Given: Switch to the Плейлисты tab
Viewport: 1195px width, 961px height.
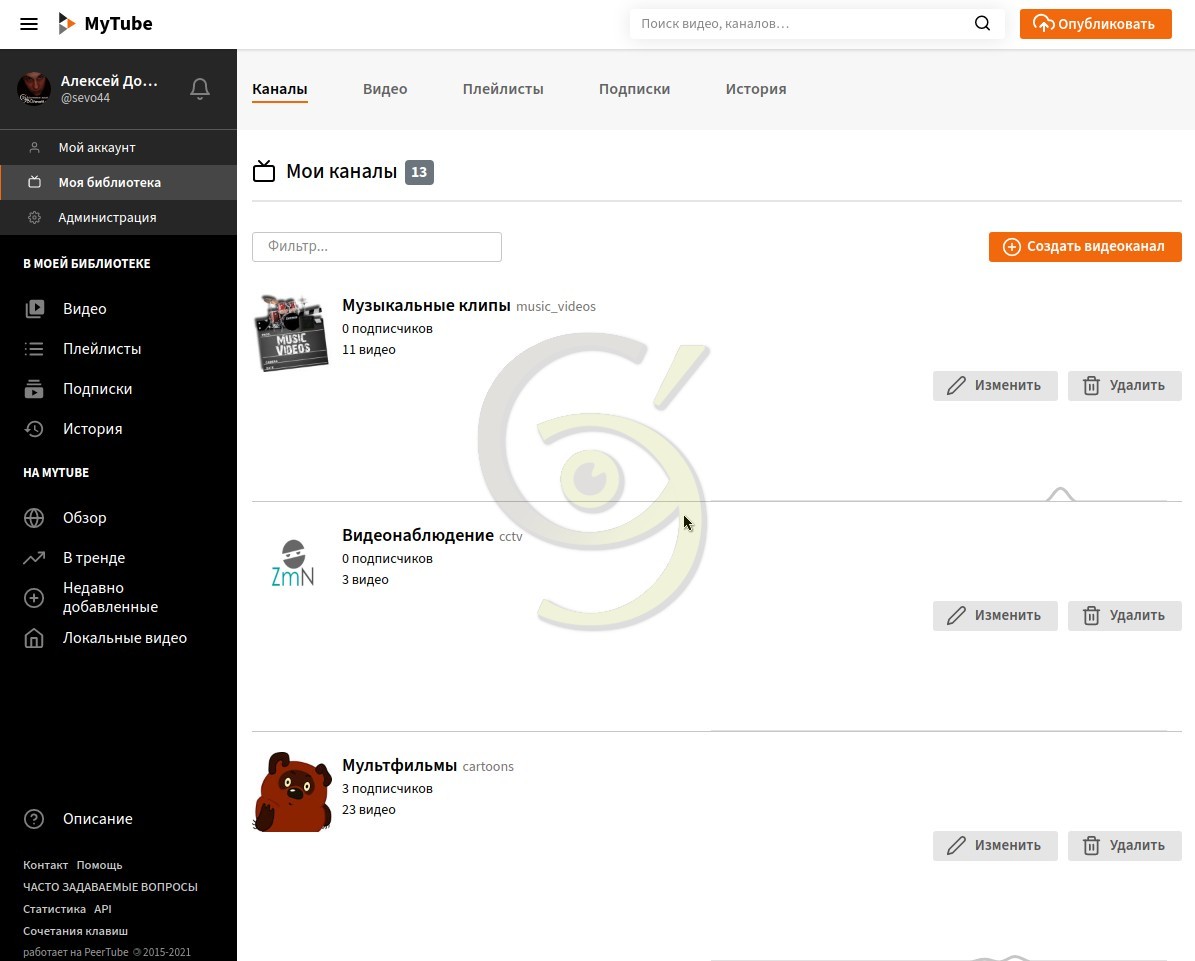Looking at the screenshot, I should pyautogui.click(x=503, y=89).
